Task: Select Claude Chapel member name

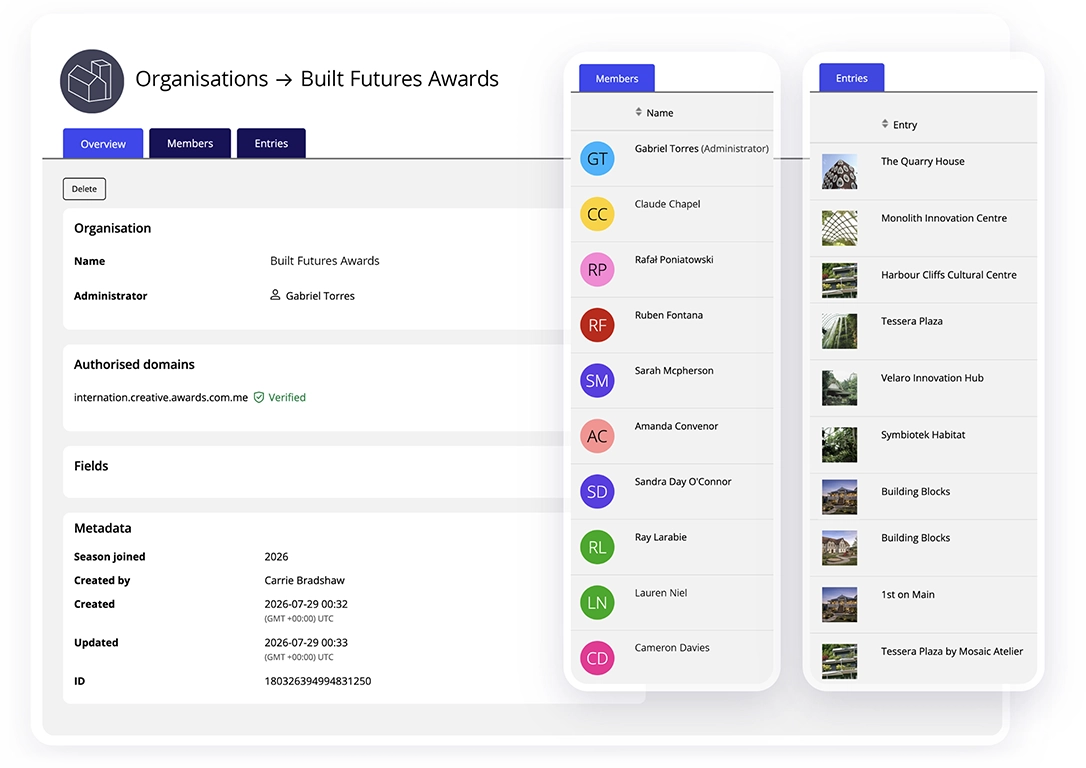Action: [668, 204]
